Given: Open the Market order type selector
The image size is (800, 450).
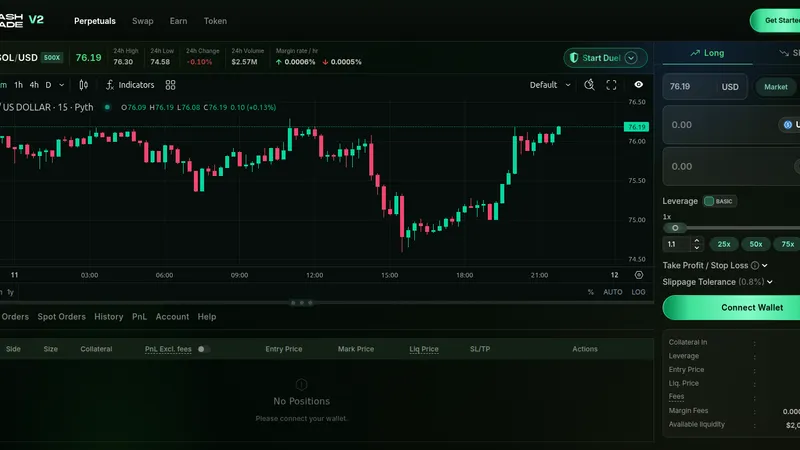Looking at the screenshot, I should [x=776, y=87].
